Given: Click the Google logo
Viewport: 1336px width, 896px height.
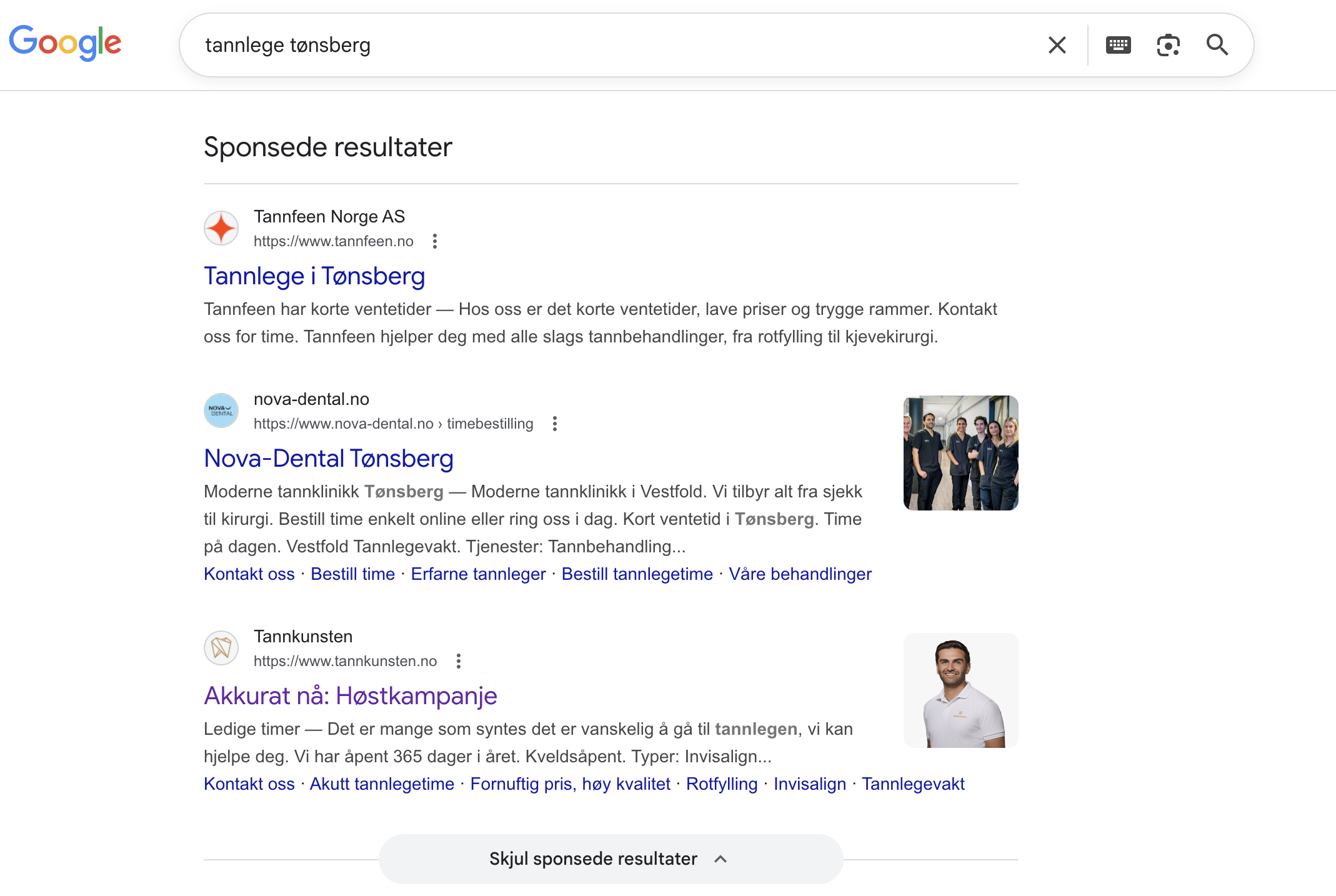Looking at the screenshot, I should pyautogui.click(x=65, y=42).
